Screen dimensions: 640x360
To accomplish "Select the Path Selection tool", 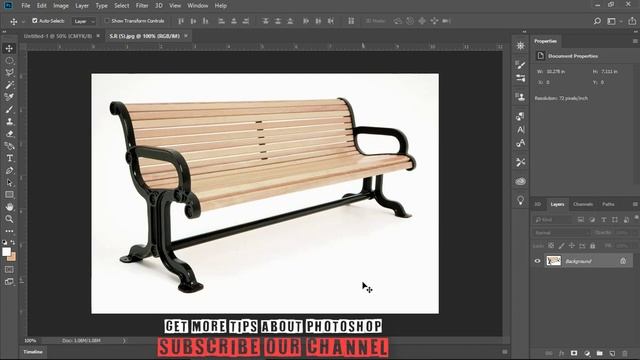I will click(9, 182).
